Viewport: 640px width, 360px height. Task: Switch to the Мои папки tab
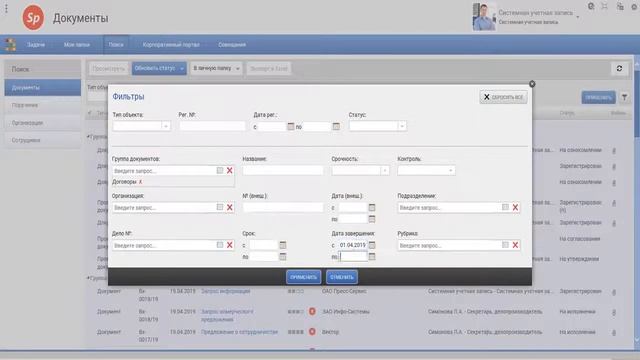77,44
